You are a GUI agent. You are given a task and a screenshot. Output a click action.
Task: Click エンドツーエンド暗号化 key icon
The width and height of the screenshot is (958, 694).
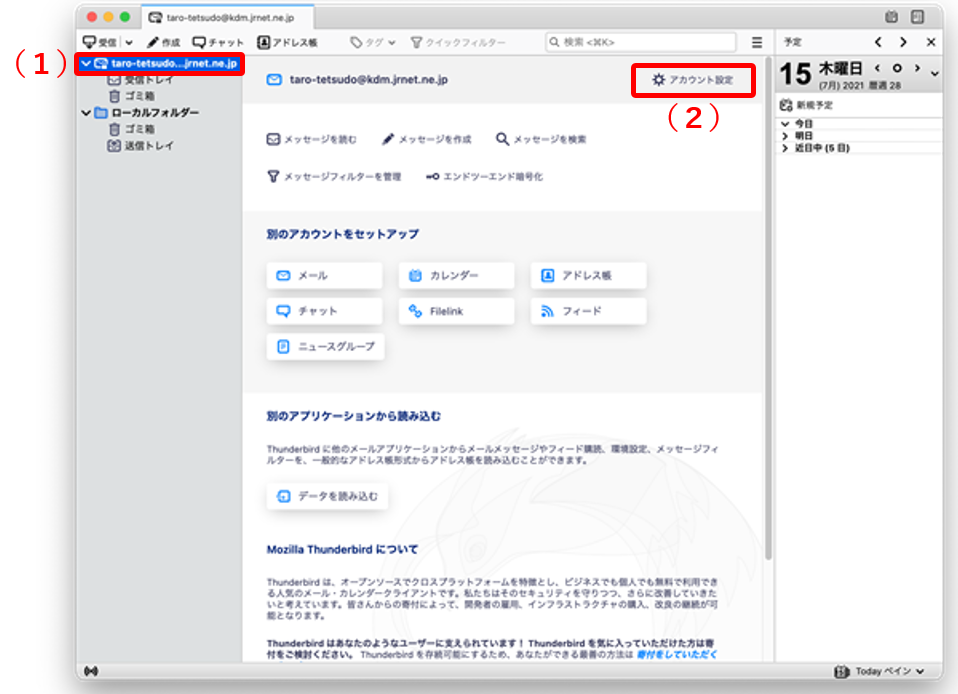point(432,176)
